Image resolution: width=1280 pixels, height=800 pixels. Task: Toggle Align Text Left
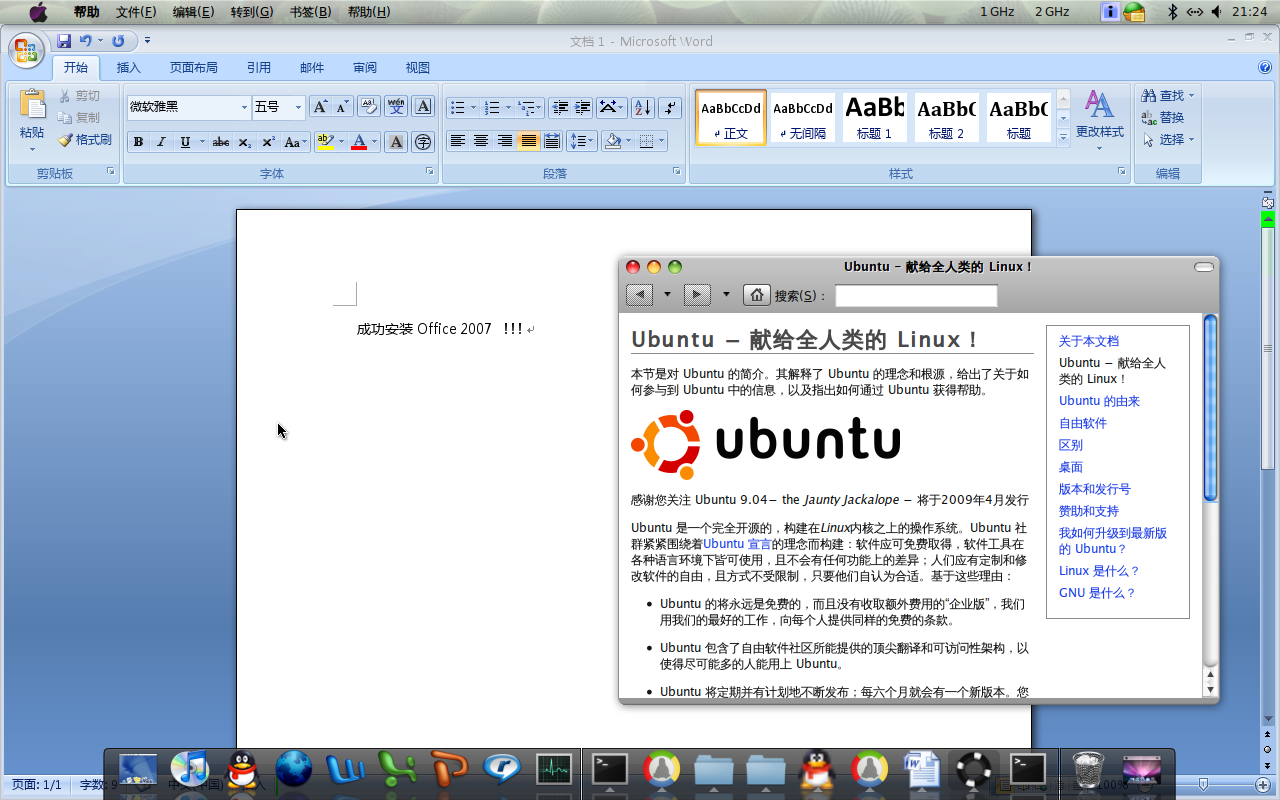click(x=457, y=141)
